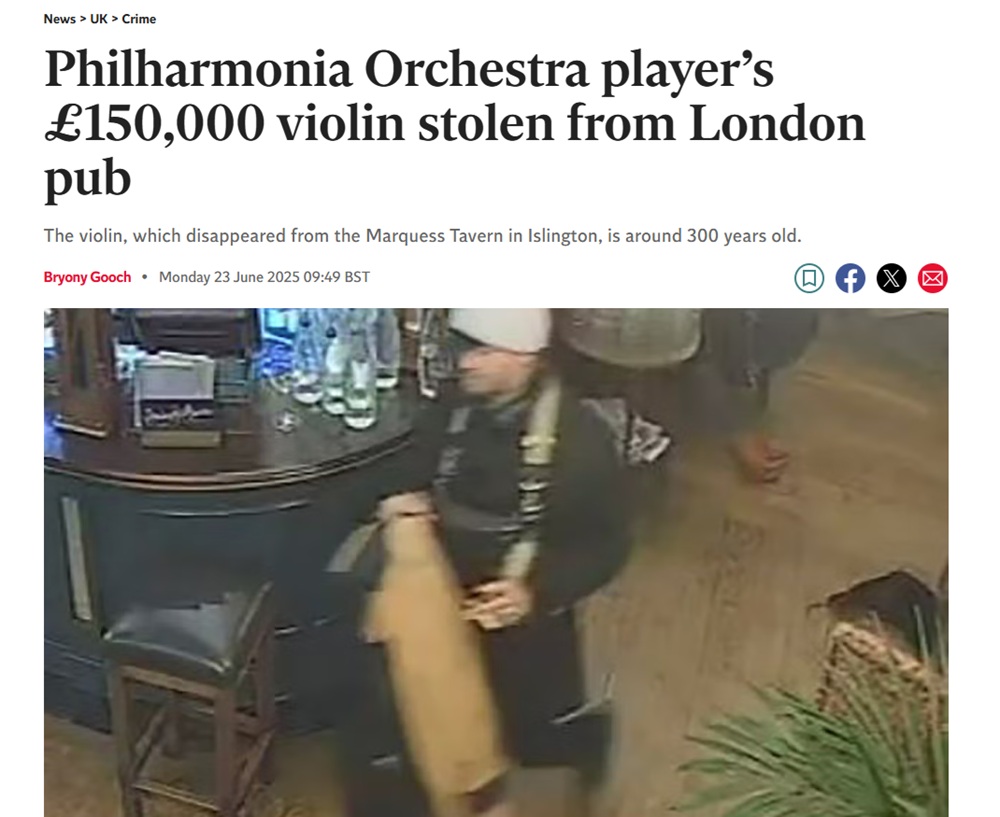Share the article via email icon

click(x=932, y=278)
